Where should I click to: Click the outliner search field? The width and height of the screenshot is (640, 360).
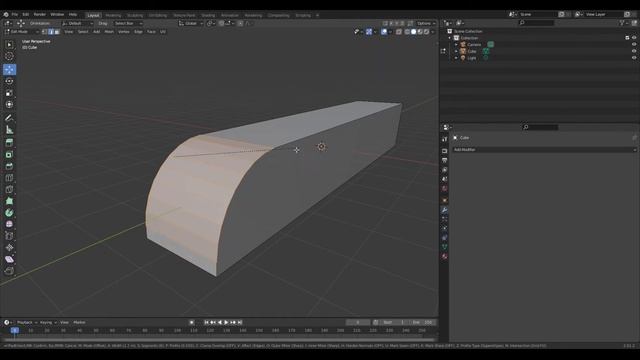(x=536, y=23)
